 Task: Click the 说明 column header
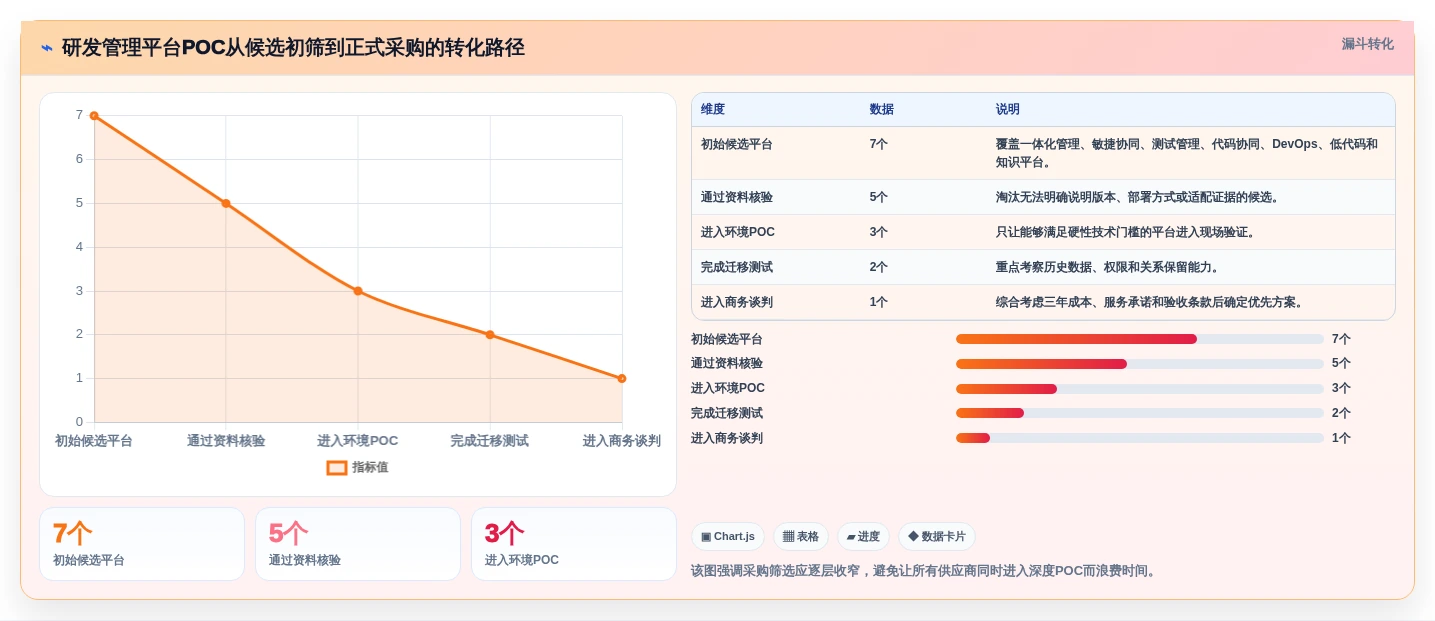pyautogui.click(x=1008, y=109)
